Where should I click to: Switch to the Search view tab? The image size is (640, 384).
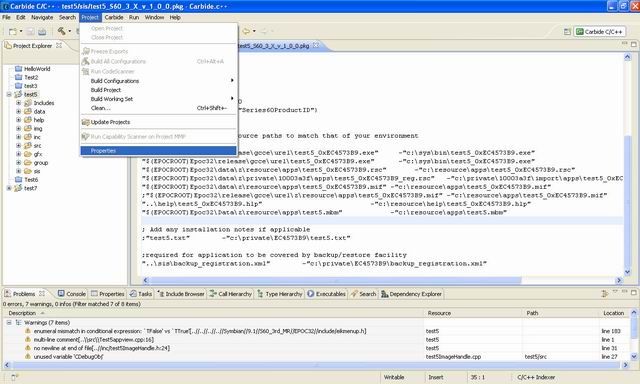pos(363,294)
